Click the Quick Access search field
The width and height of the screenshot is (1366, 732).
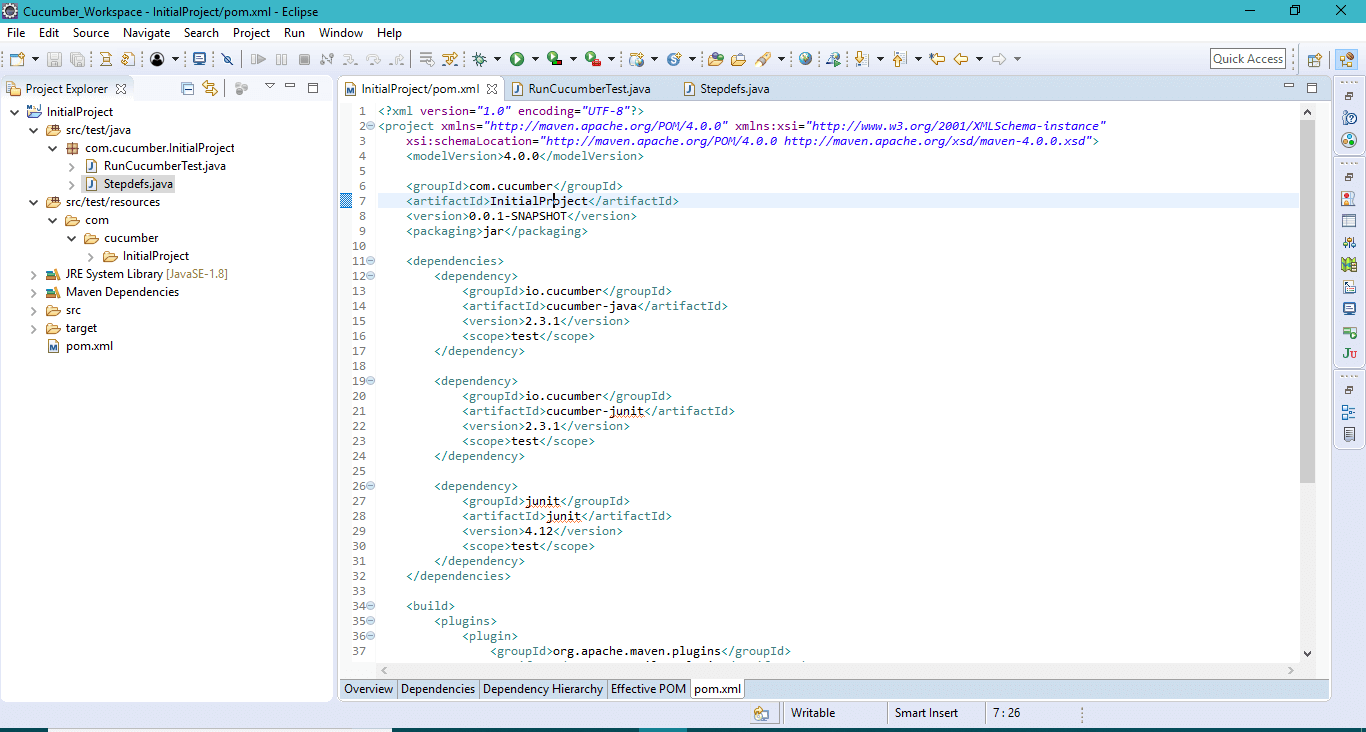tap(1248, 59)
